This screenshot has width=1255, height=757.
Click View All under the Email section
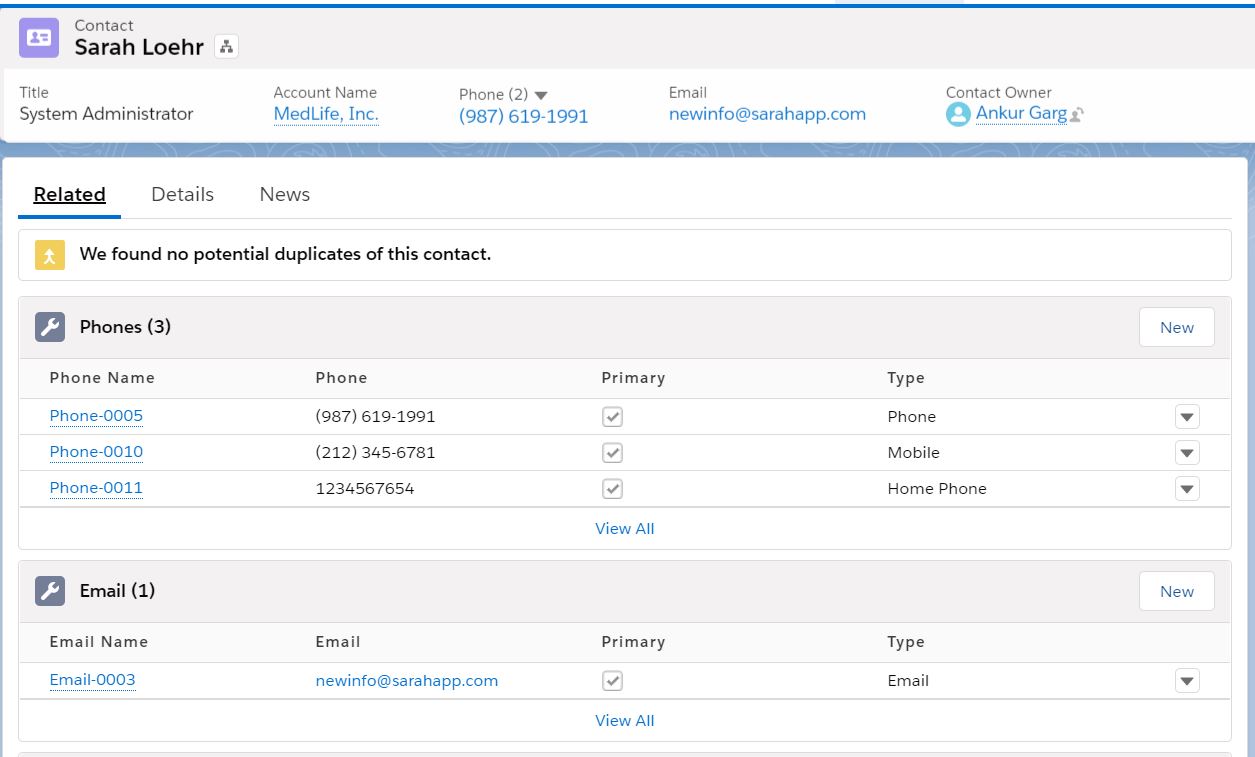coord(625,720)
